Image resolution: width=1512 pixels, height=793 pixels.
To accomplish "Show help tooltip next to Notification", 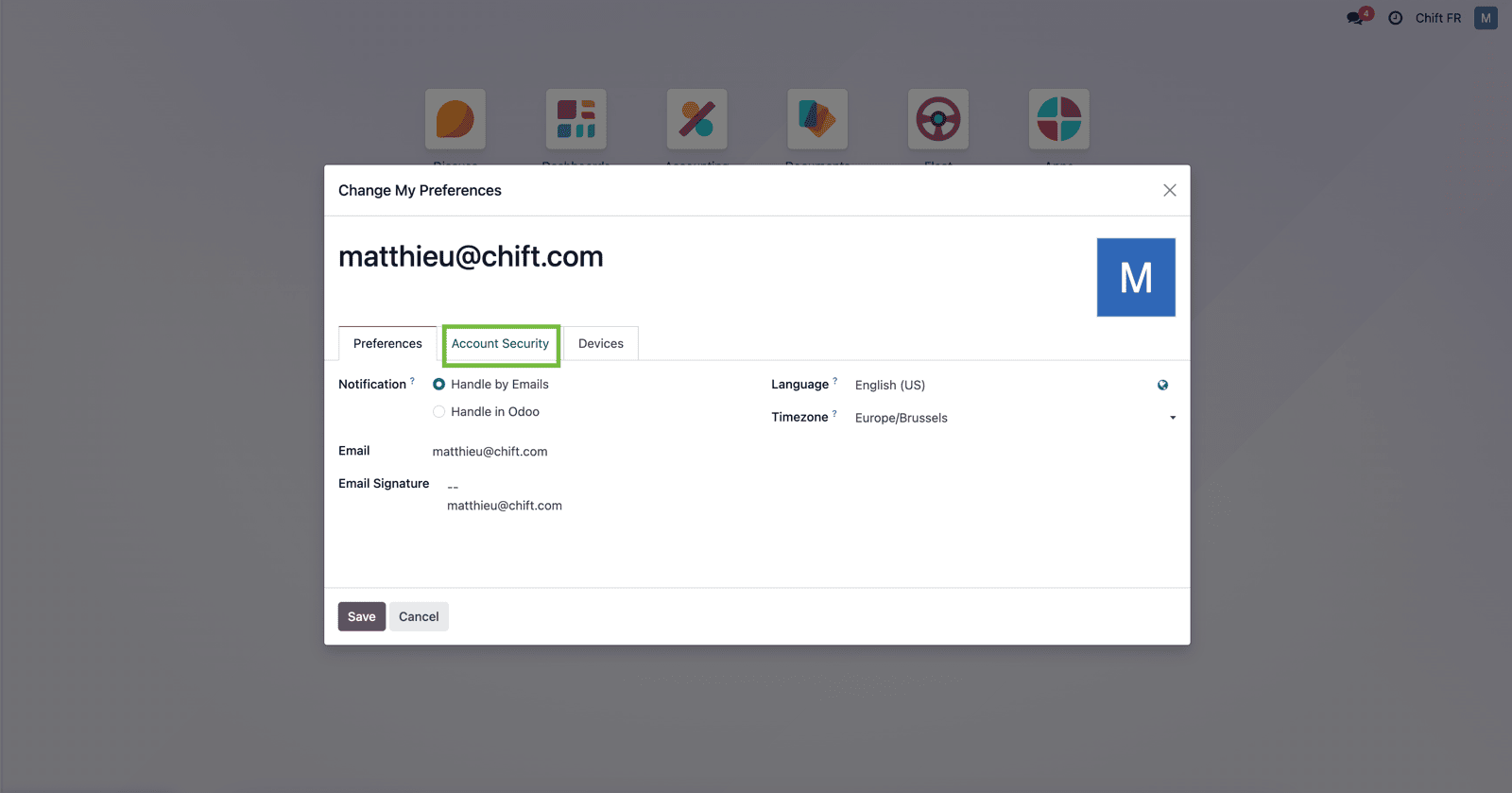I will tap(412, 381).
